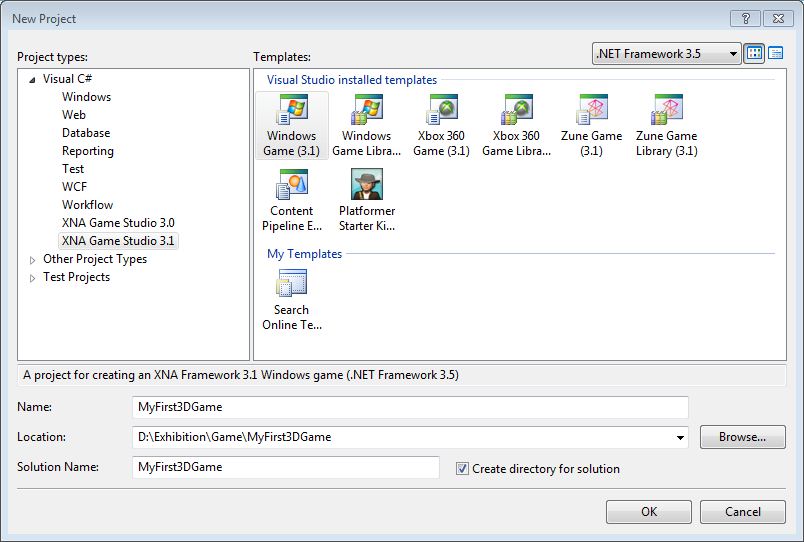
Task: Select the Web project type
Action: [x=73, y=115]
